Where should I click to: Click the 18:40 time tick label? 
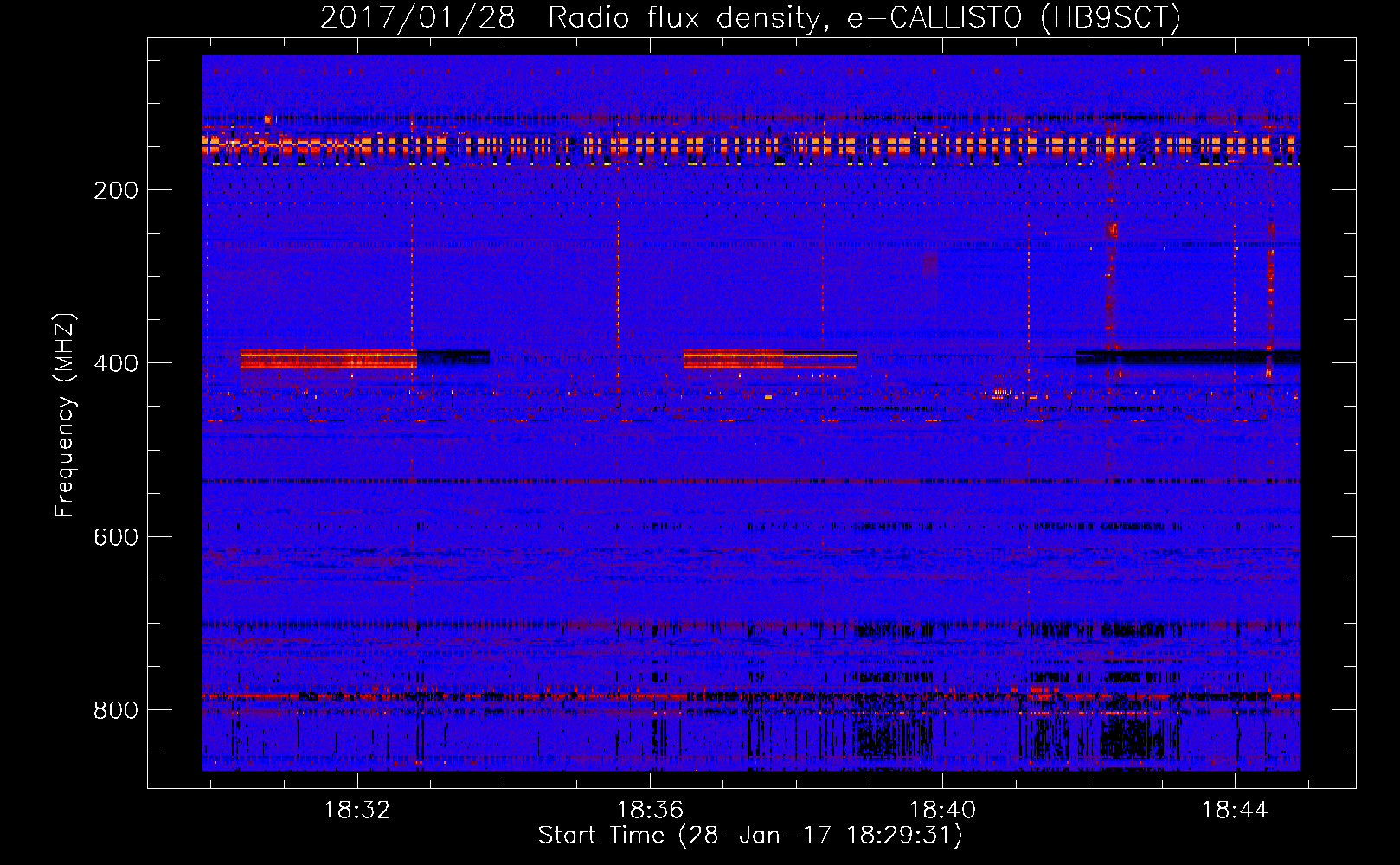(x=942, y=810)
